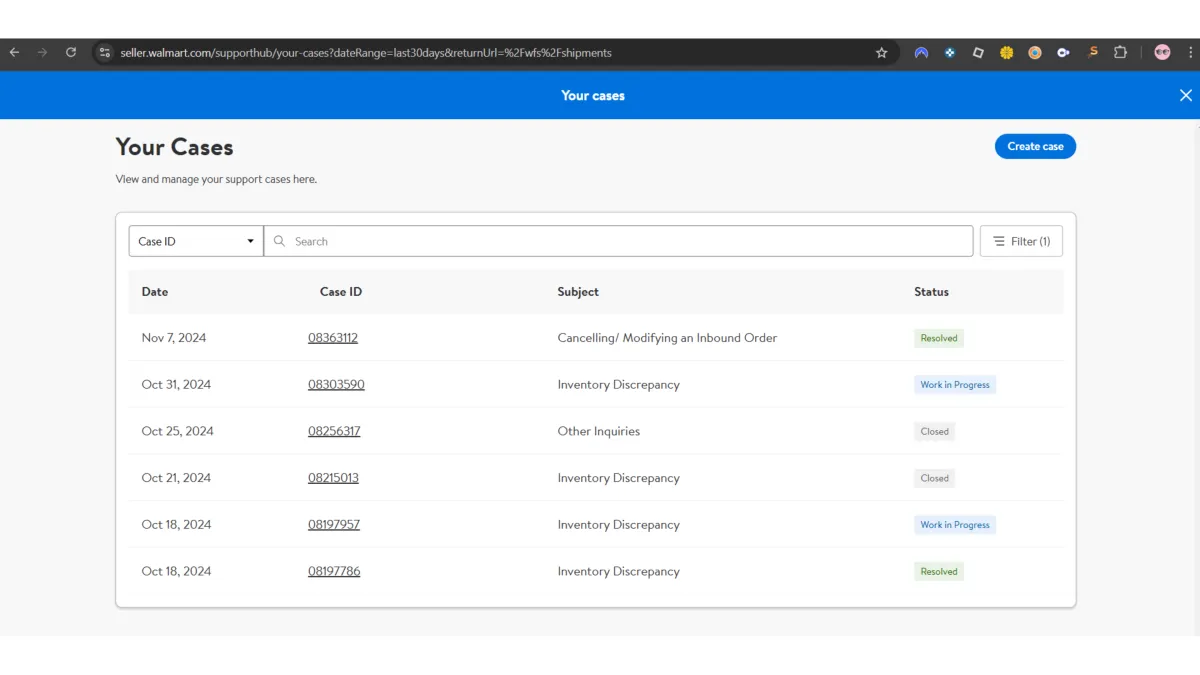
Task: Click the Create case button
Action: coord(1035,147)
